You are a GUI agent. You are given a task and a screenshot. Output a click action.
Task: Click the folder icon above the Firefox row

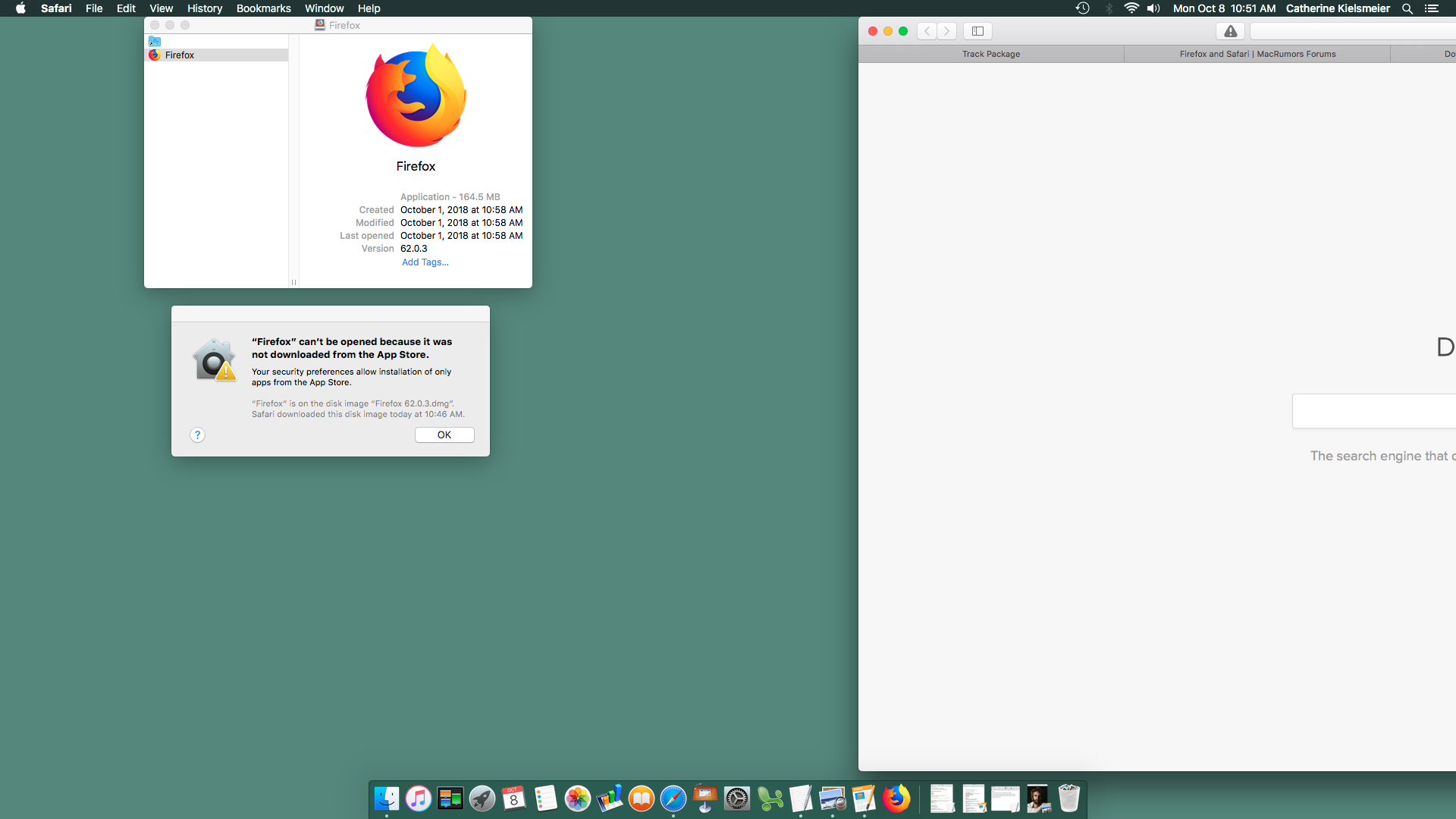(155, 42)
